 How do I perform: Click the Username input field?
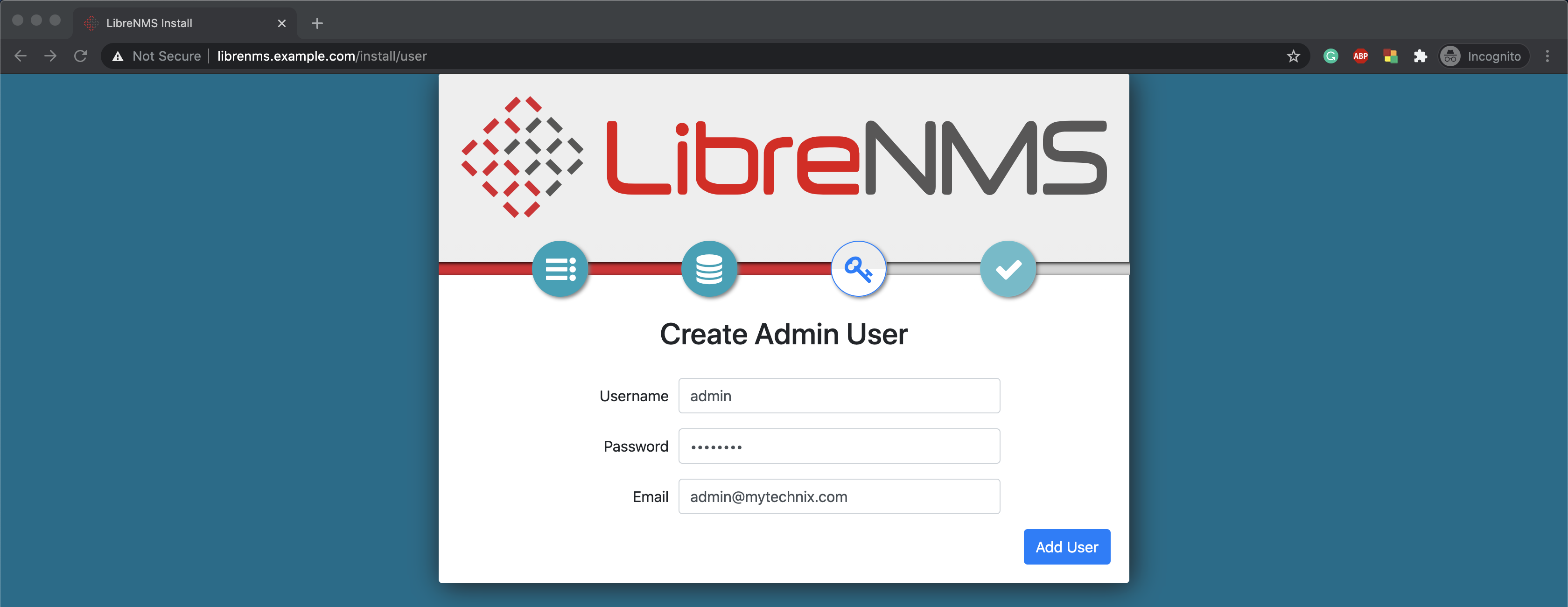[839, 396]
